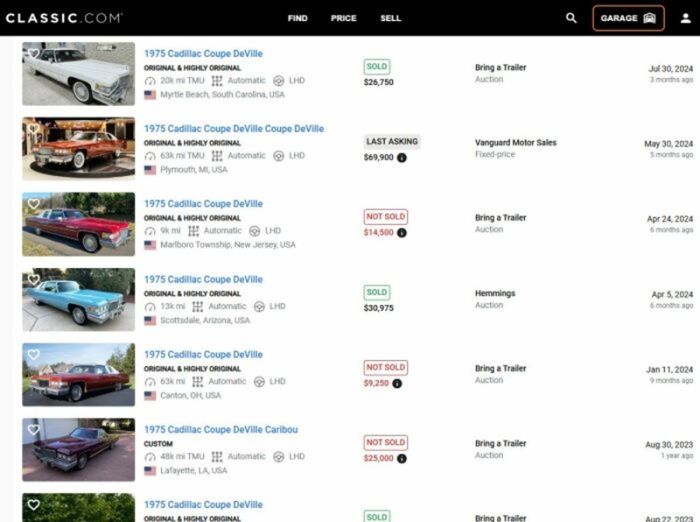This screenshot has width=700, height=522.
Task: Click the CLASSIC.COM logo
Action: (x=64, y=18)
